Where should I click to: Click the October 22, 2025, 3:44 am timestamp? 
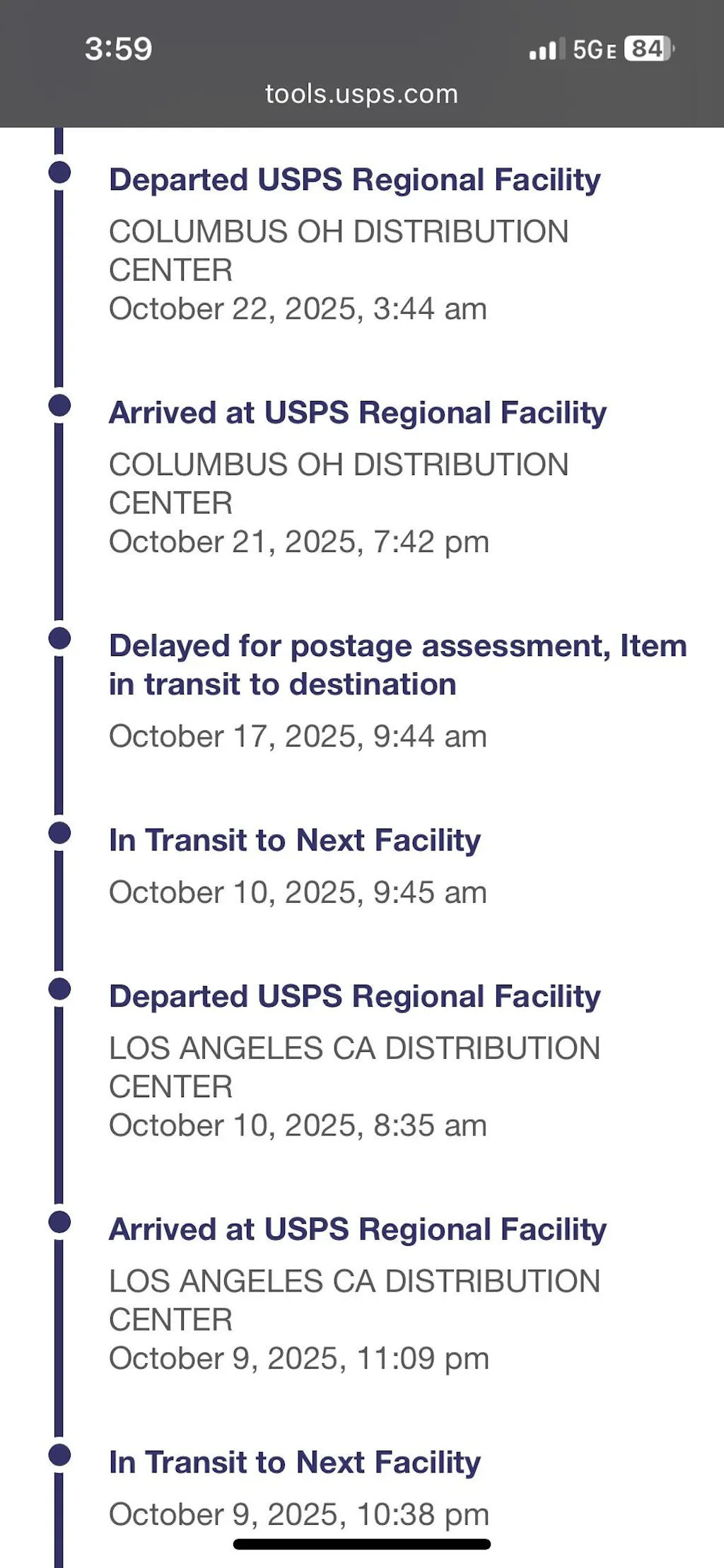click(x=298, y=309)
